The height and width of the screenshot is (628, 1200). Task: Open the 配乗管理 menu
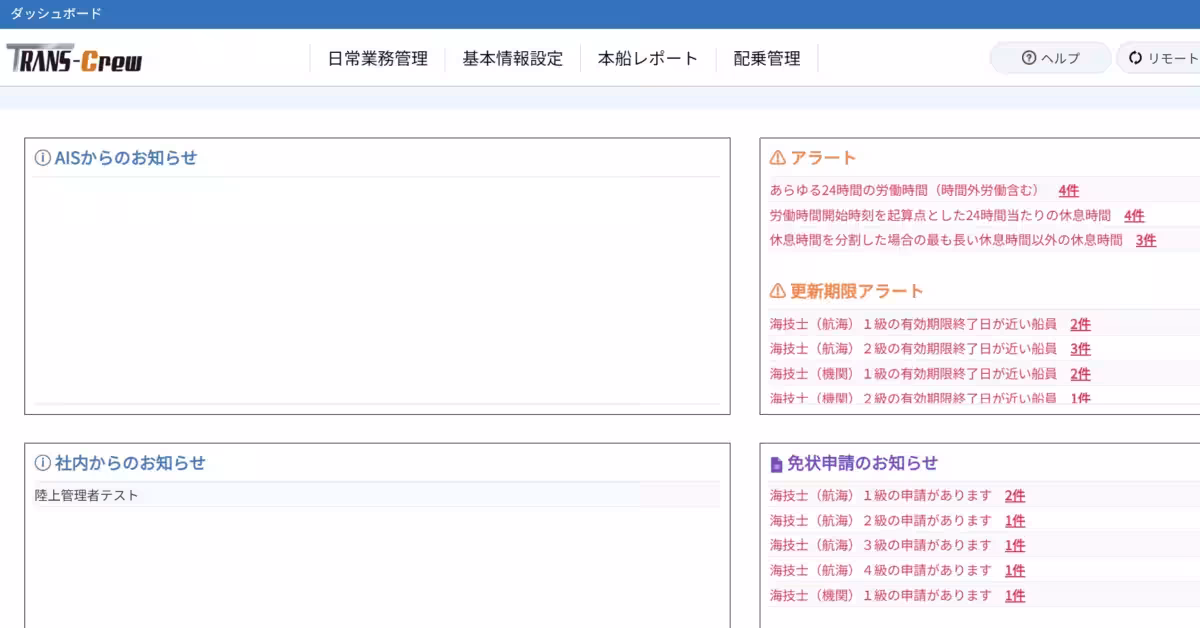pos(765,58)
